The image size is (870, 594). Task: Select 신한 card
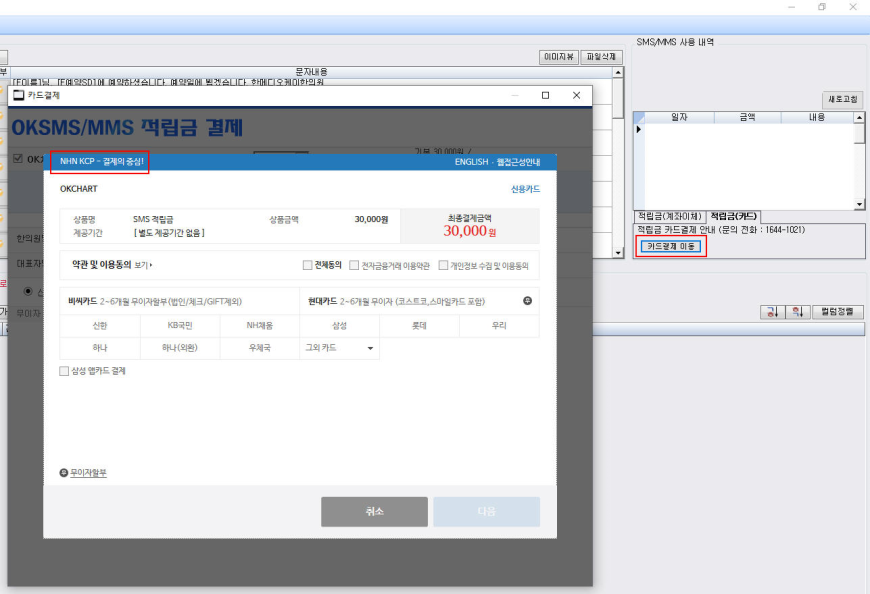pyautogui.click(x=100, y=326)
